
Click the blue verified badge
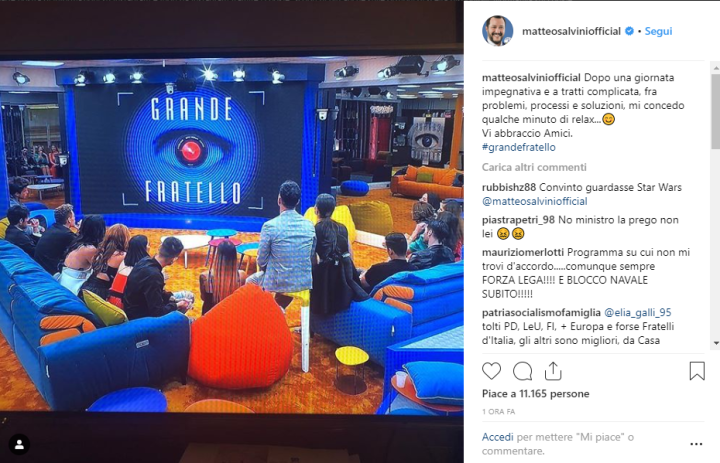click(x=629, y=31)
